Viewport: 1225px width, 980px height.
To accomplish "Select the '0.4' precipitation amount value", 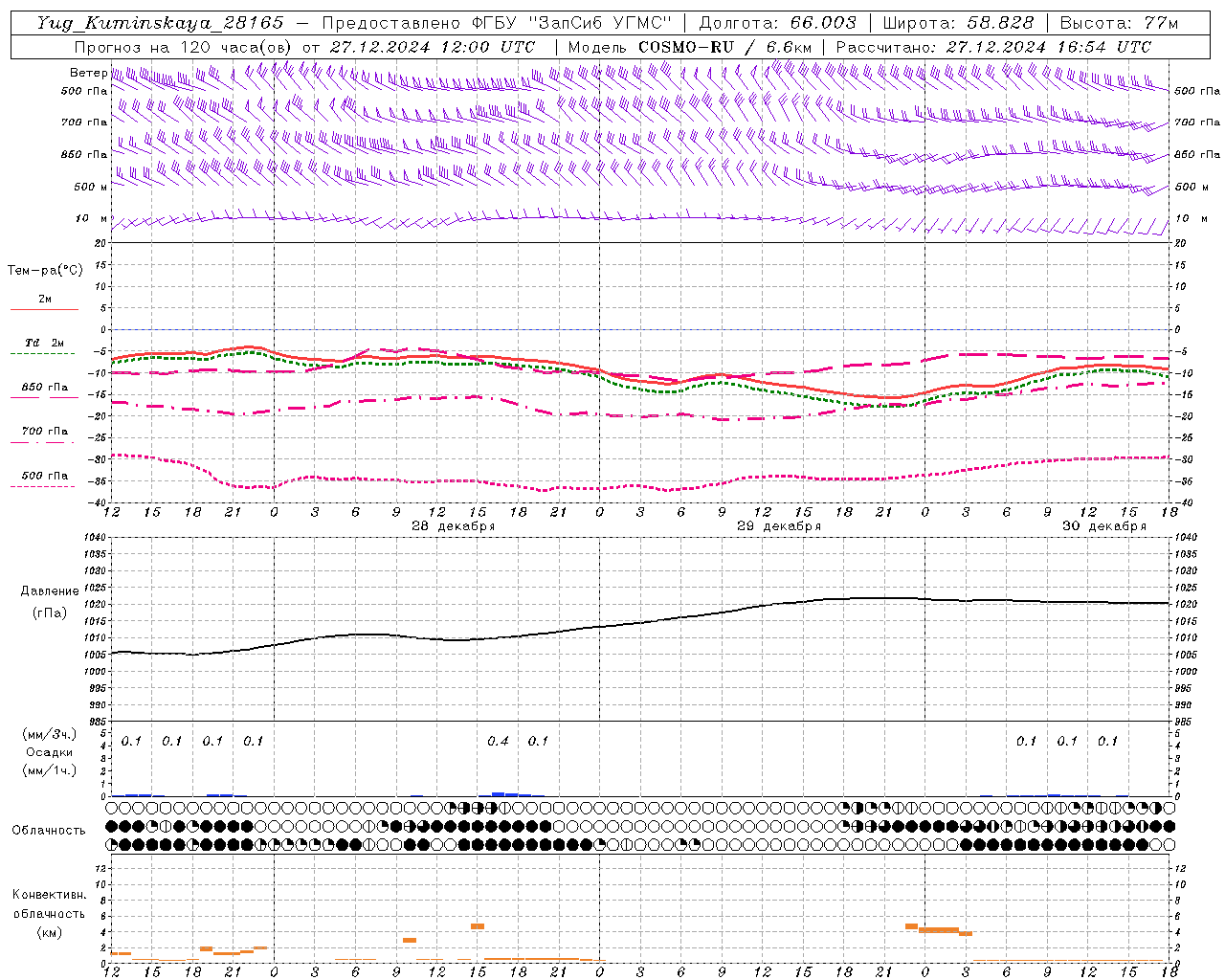I will point(498,741).
